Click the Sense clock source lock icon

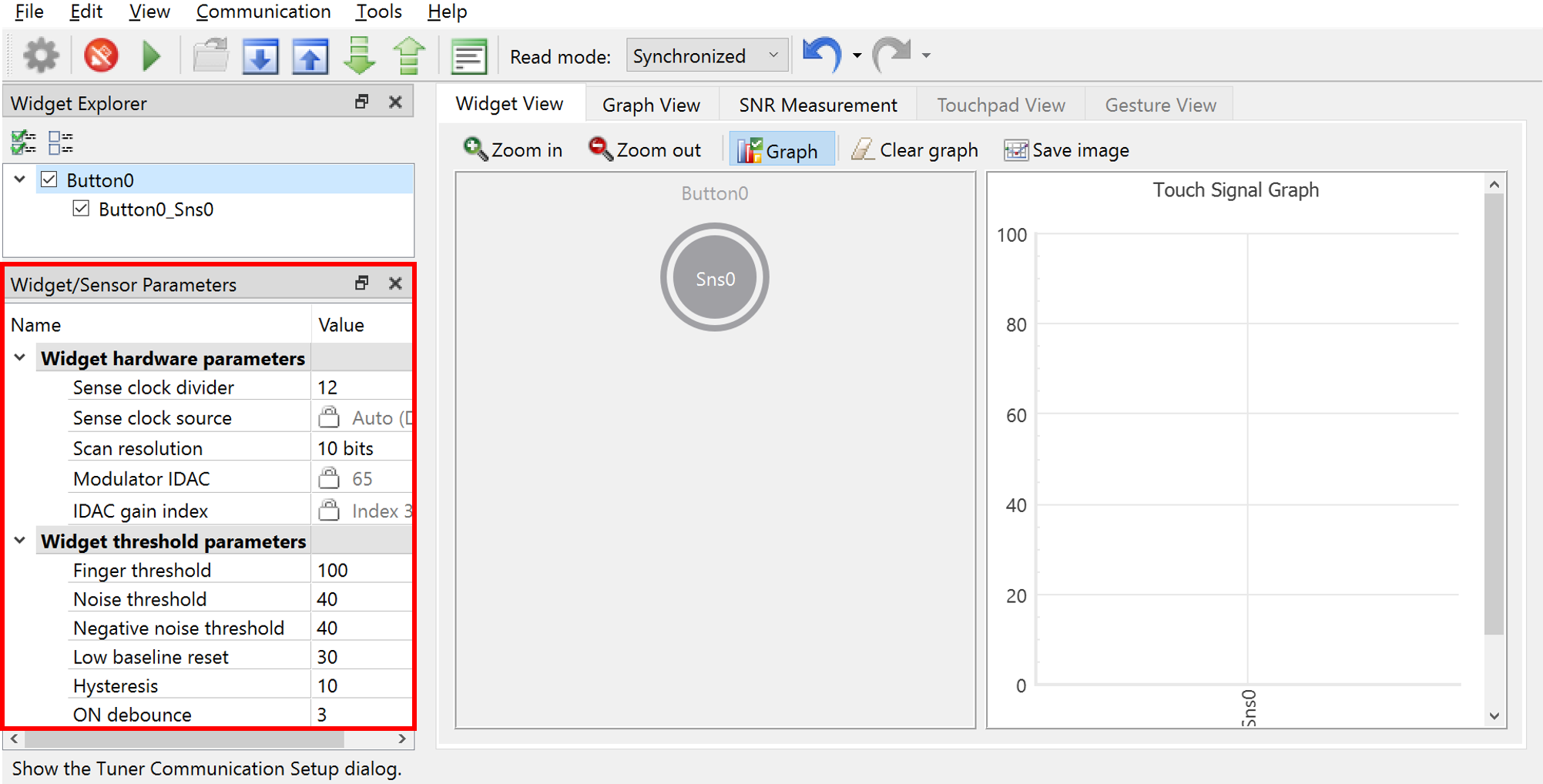click(329, 417)
